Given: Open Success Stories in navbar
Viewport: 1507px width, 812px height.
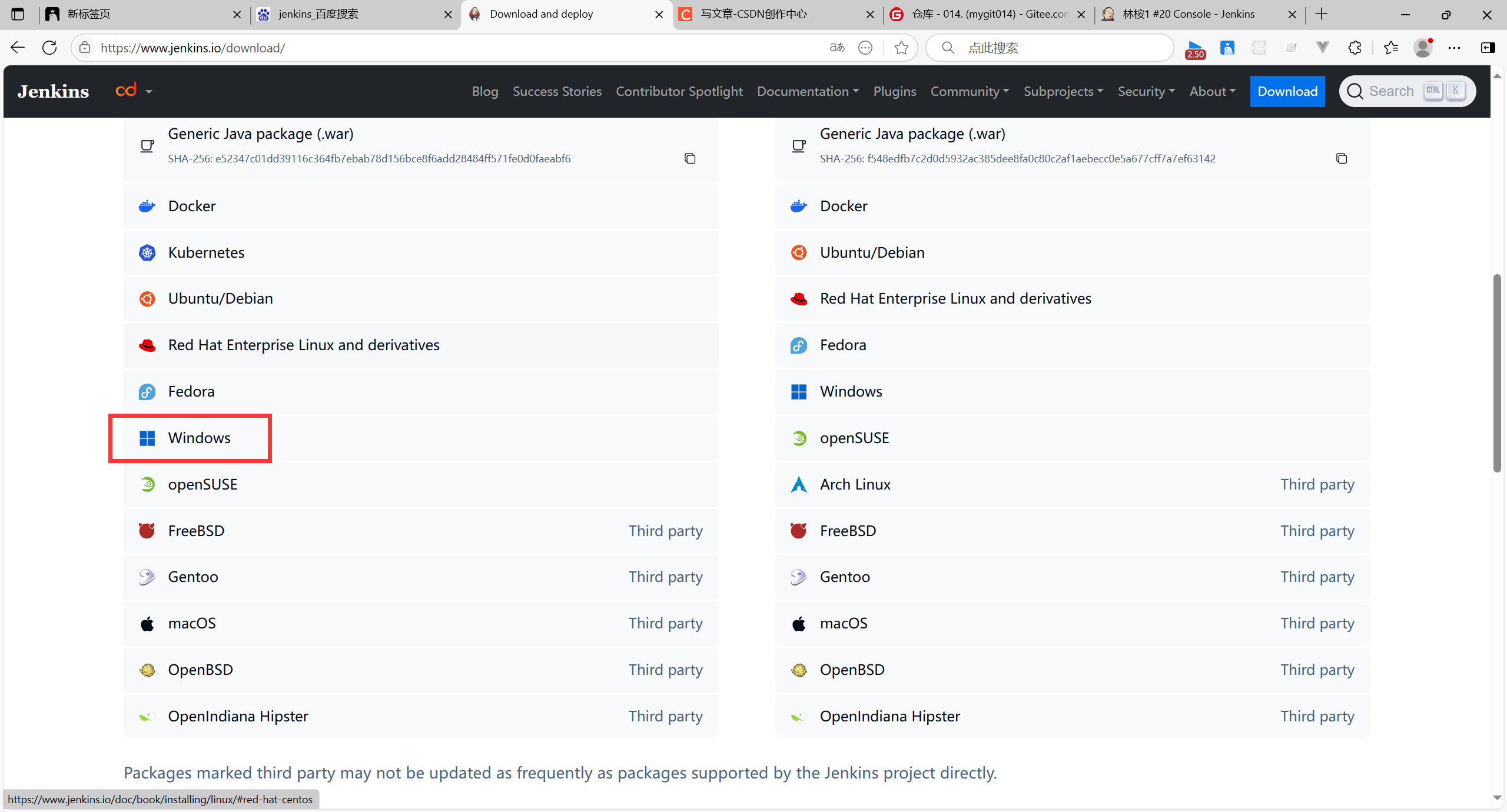Looking at the screenshot, I should point(557,91).
